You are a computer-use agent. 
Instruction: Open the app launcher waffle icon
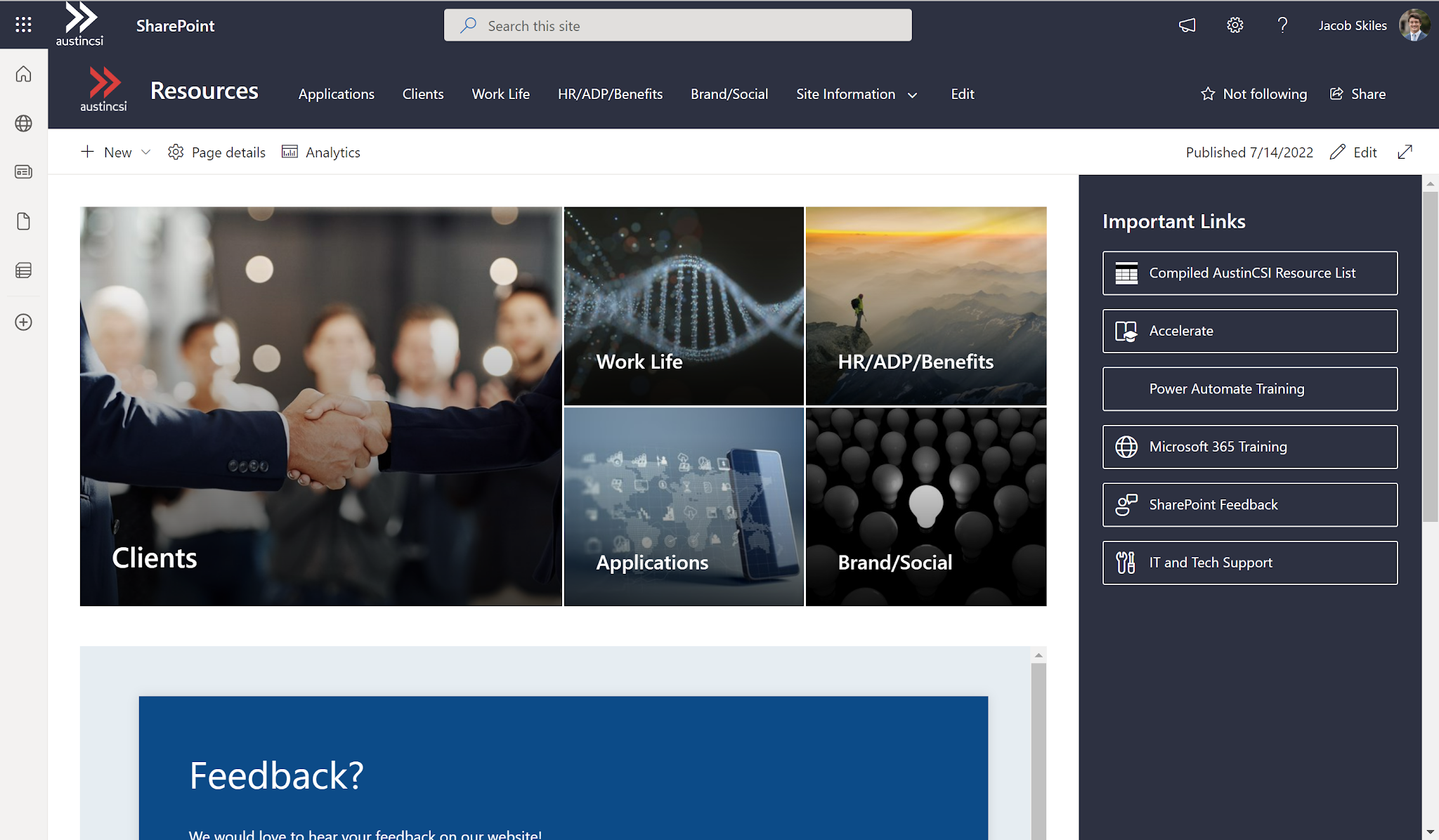tap(23, 25)
